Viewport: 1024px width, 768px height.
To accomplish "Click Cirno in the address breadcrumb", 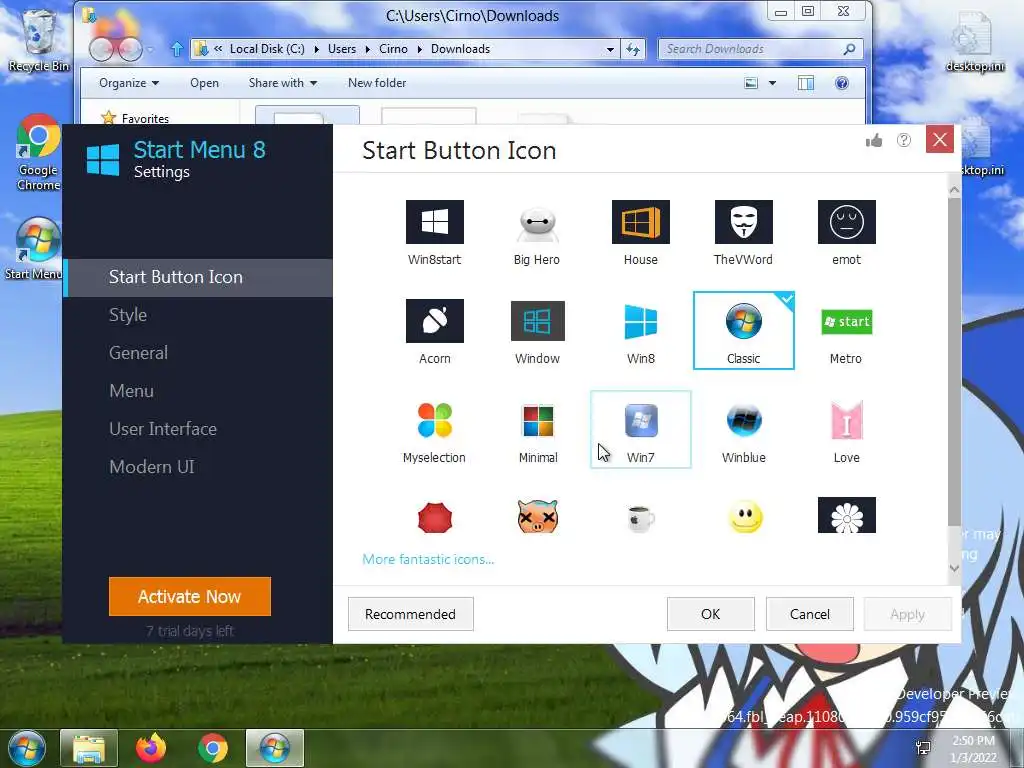I will [x=393, y=49].
